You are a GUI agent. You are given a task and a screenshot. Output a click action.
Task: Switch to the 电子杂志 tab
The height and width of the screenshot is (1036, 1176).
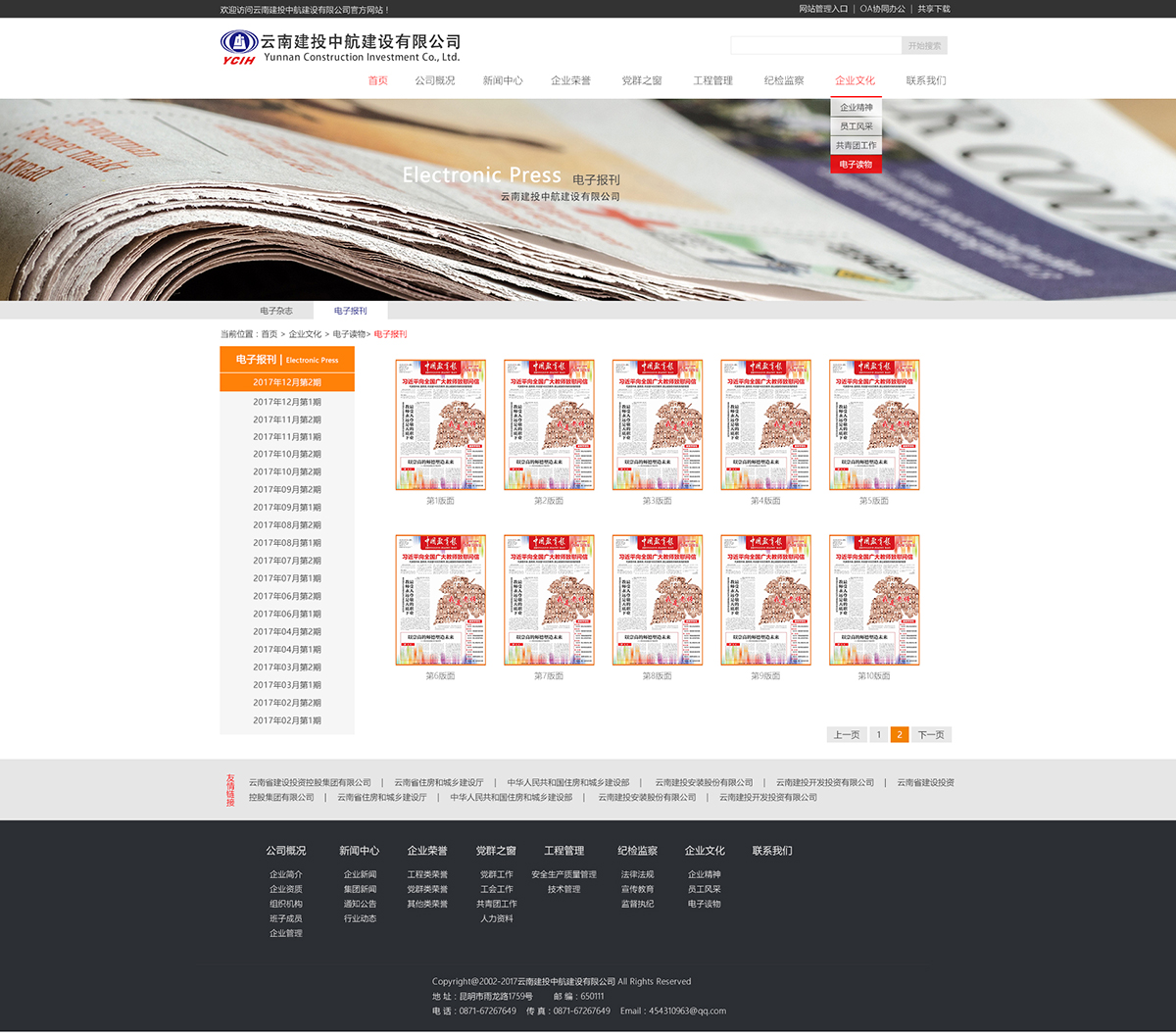coord(275,310)
